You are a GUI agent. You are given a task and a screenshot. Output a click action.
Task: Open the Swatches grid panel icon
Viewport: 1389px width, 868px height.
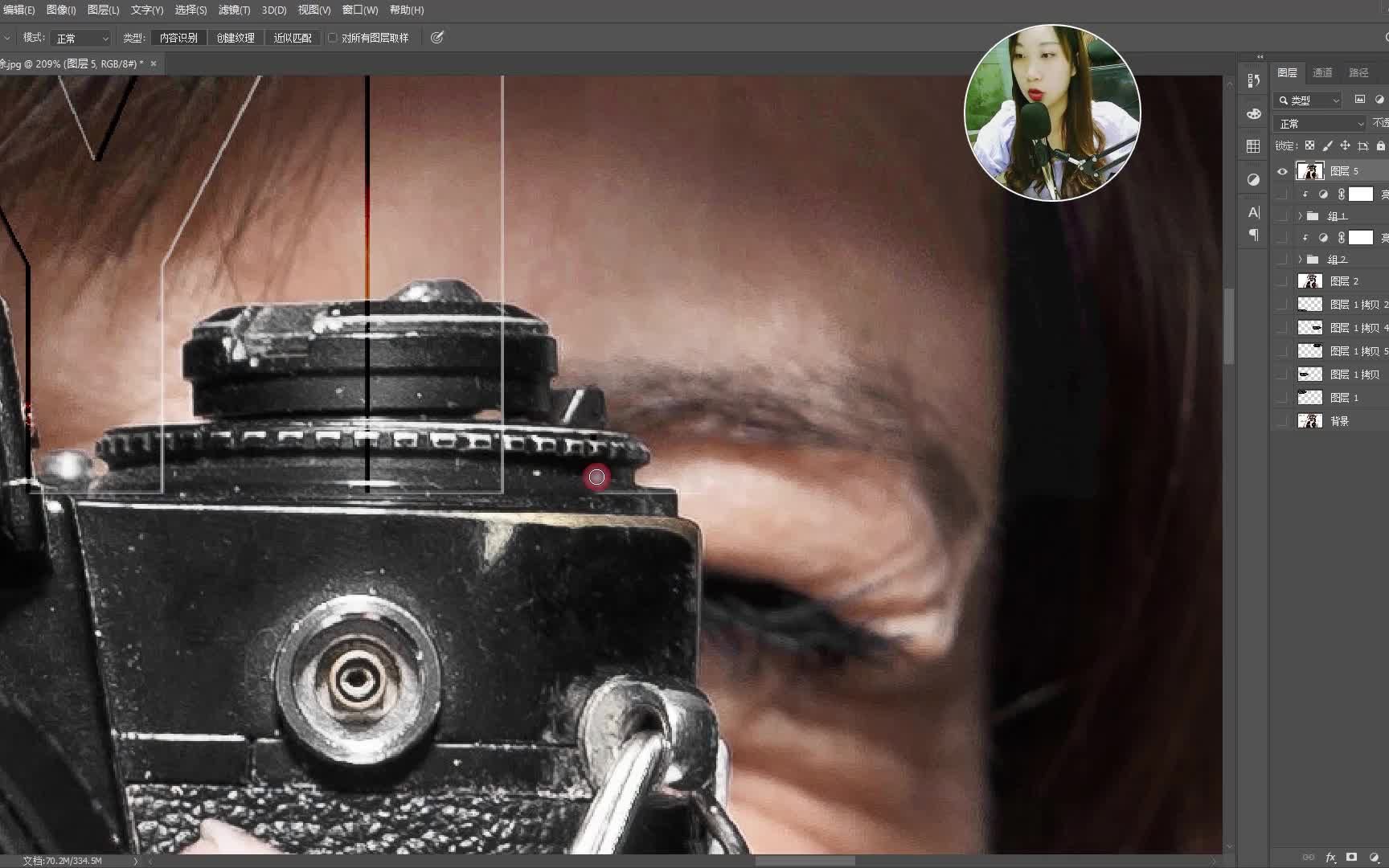(x=1253, y=146)
